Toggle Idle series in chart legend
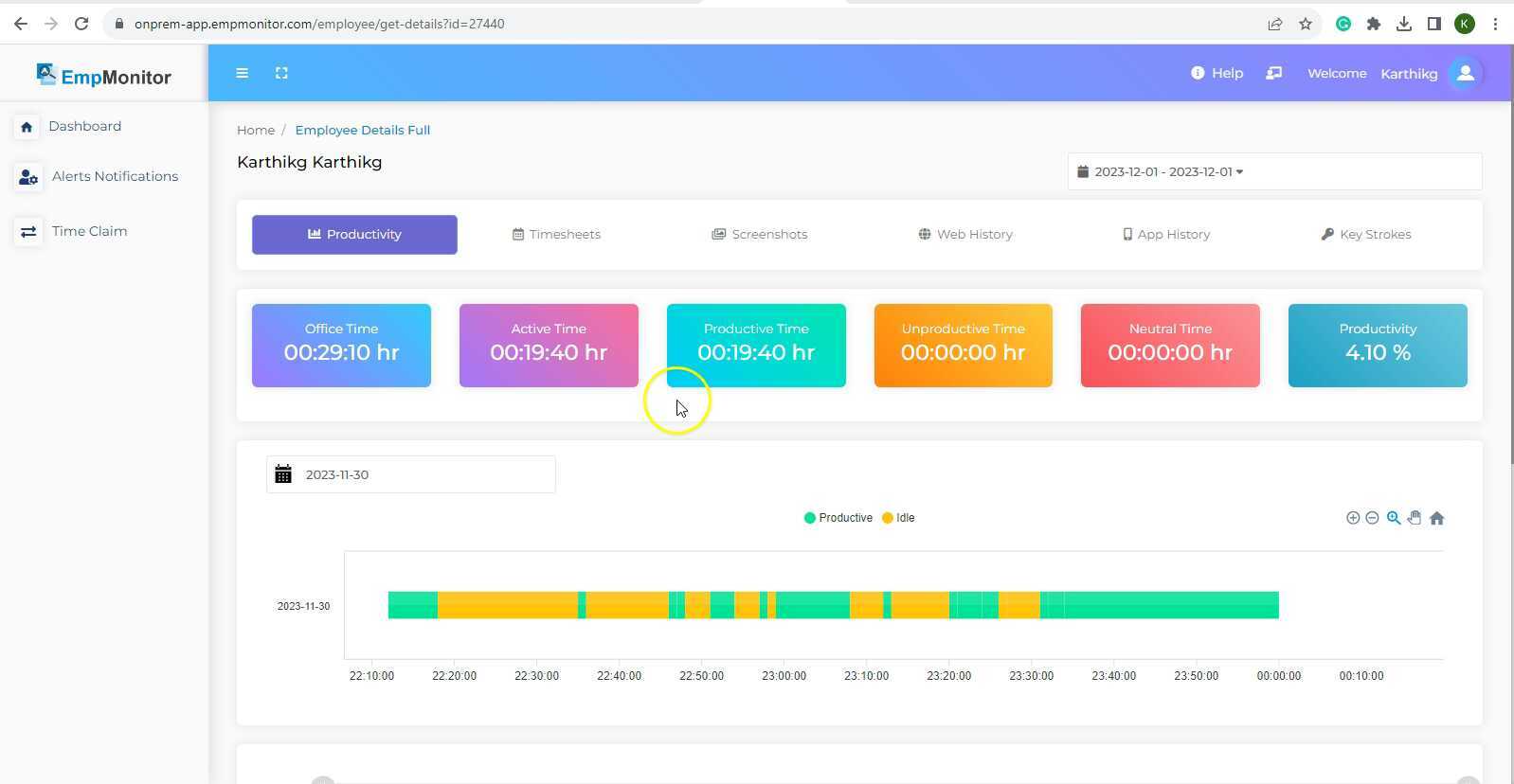This screenshot has width=1514, height=784. pos(899,518)
